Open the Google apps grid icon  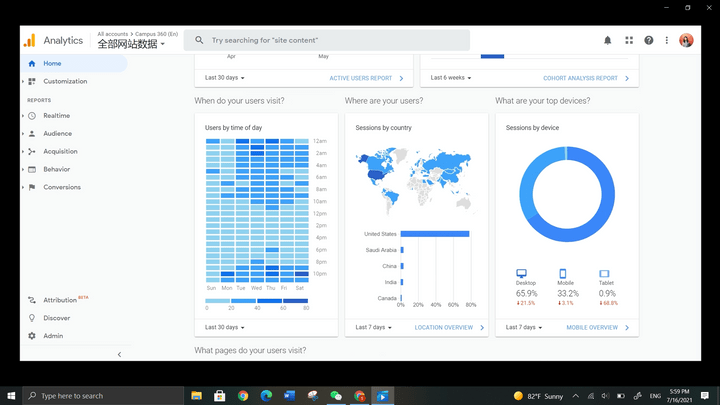click(x=629, y=40)
